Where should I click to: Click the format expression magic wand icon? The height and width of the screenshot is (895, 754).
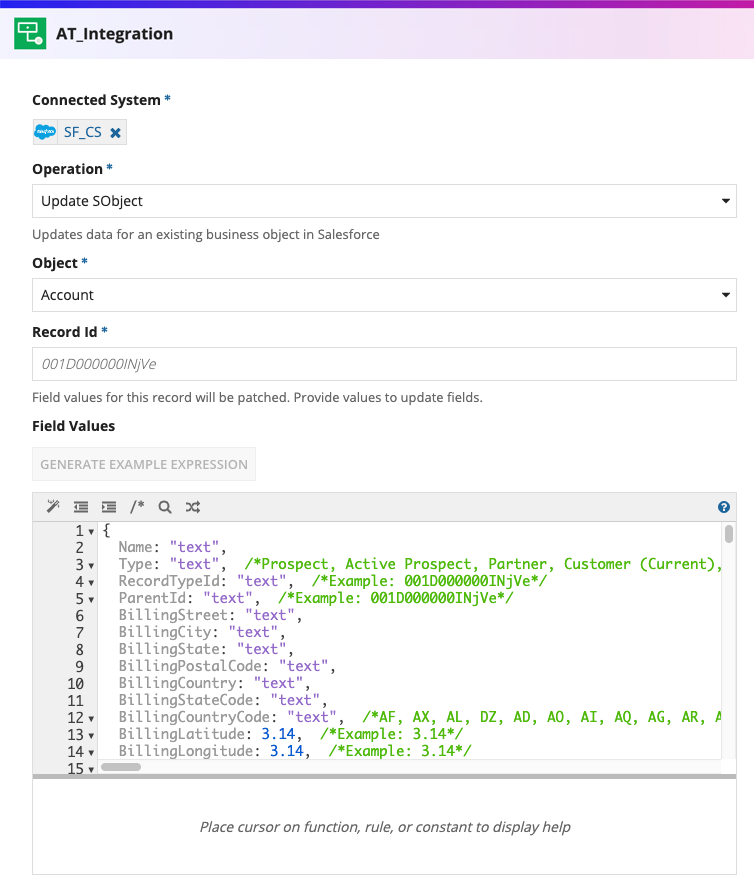coord(53,507)
